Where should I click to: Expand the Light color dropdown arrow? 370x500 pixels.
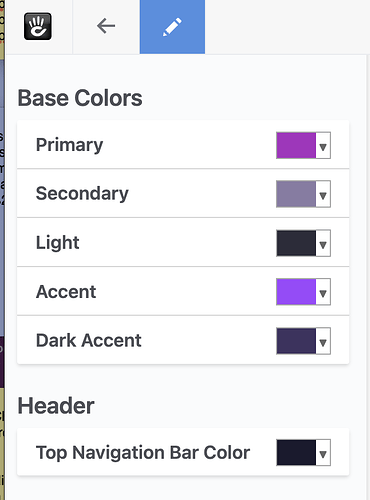(323, 243)
